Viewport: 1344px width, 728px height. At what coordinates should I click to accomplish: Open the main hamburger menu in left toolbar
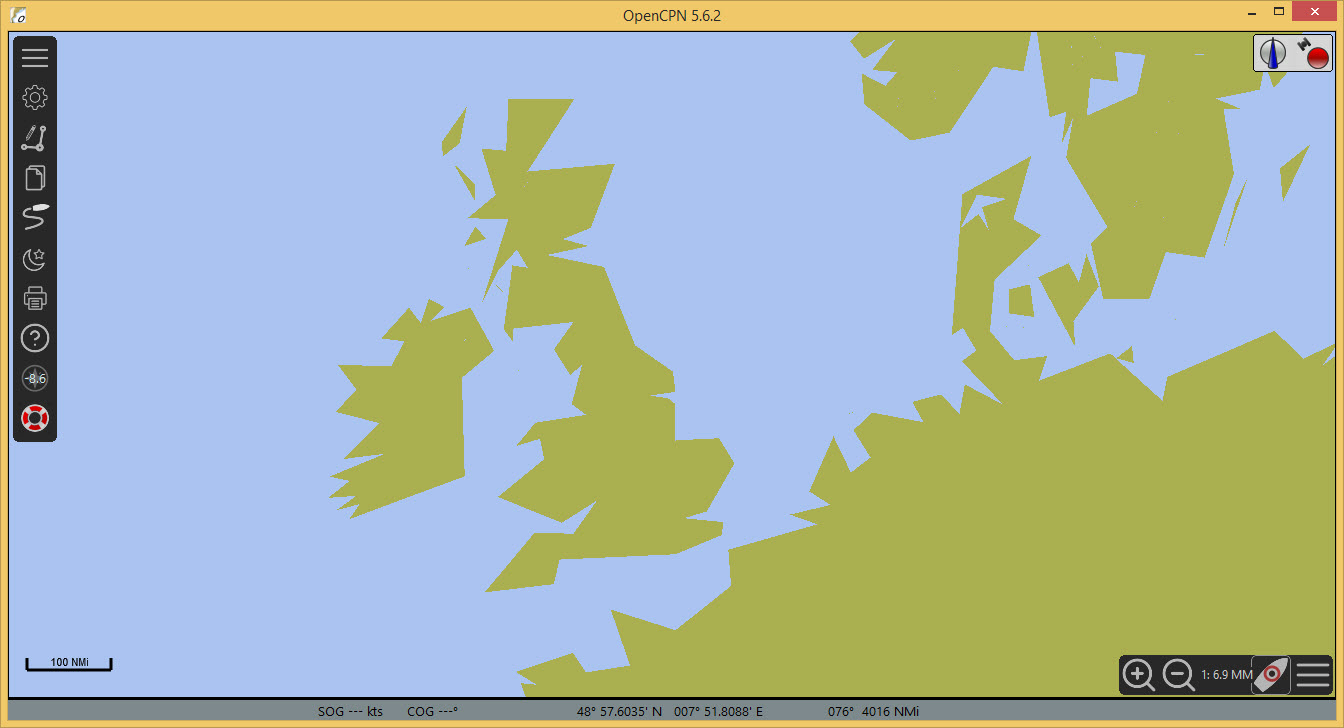point(35,58)
